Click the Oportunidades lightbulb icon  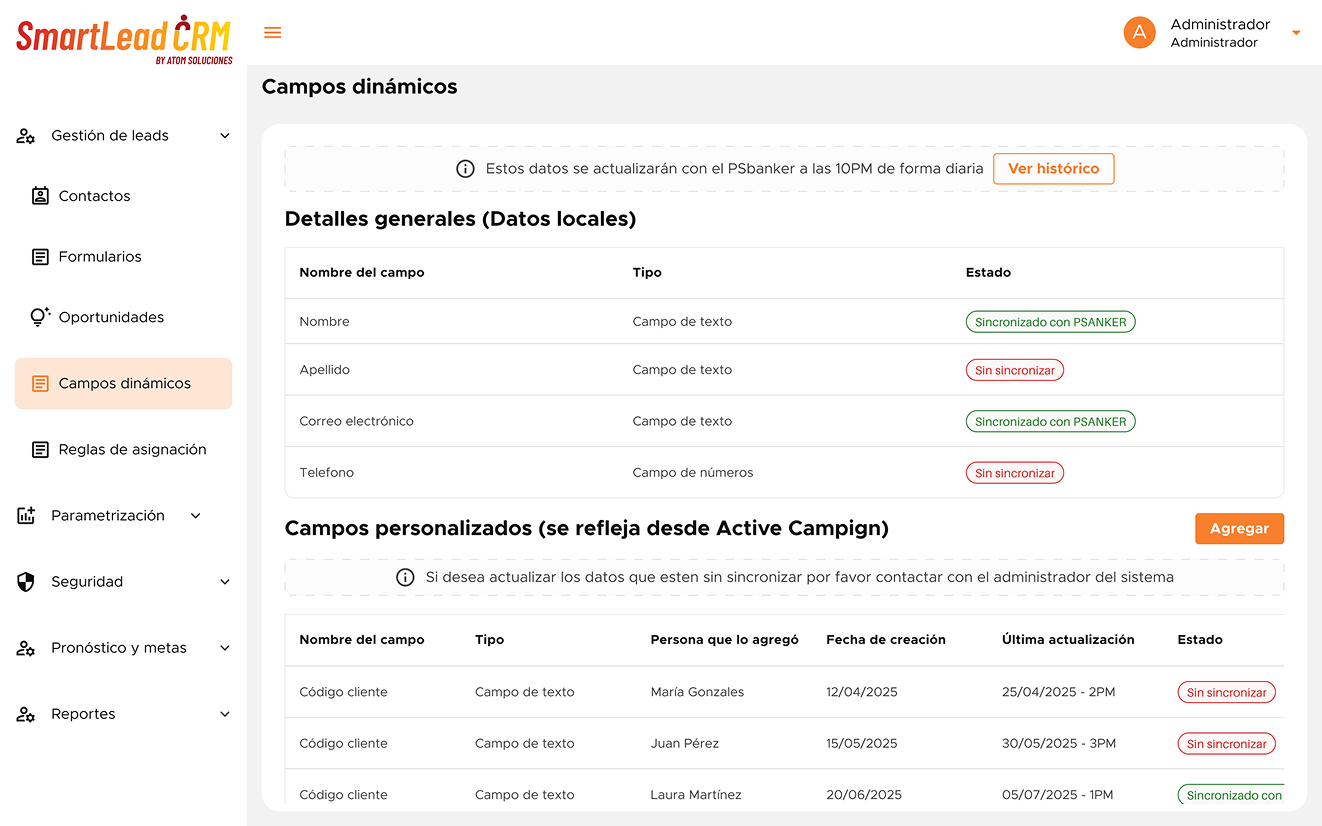coord(40,317)
